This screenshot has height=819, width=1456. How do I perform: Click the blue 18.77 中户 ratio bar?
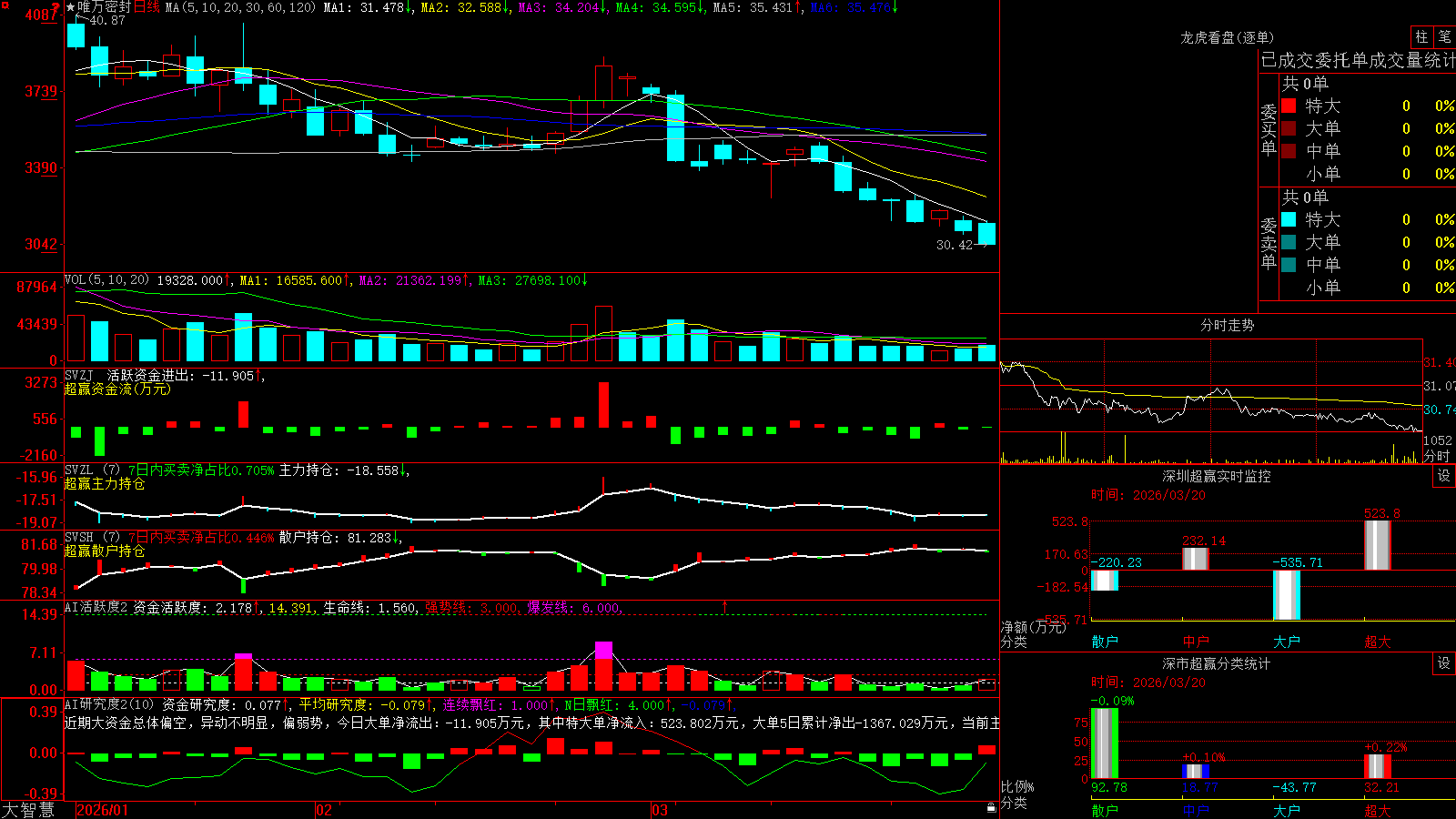point(1196,772)
